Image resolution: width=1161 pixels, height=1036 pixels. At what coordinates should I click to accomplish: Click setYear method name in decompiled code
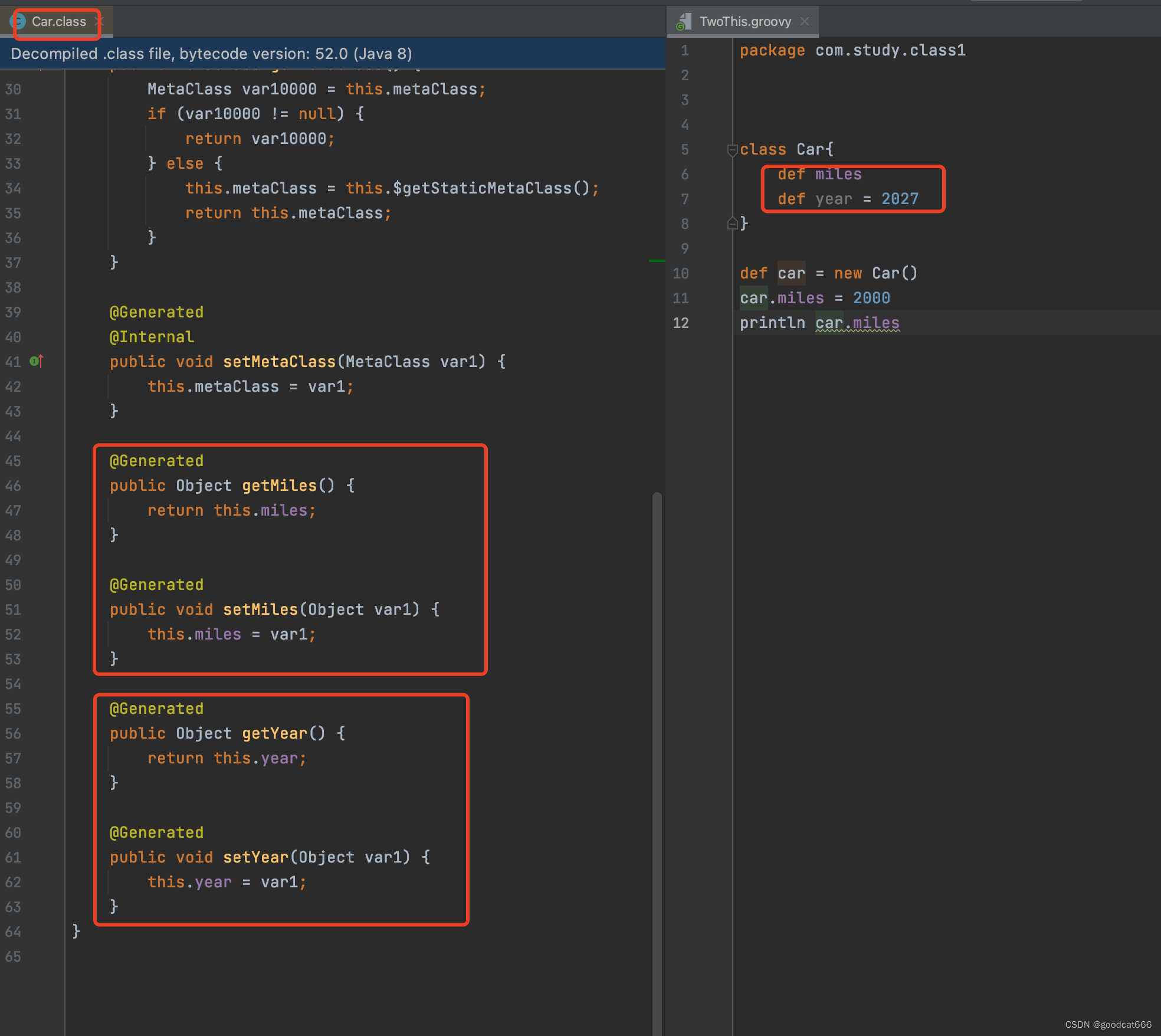coord(255,857)
